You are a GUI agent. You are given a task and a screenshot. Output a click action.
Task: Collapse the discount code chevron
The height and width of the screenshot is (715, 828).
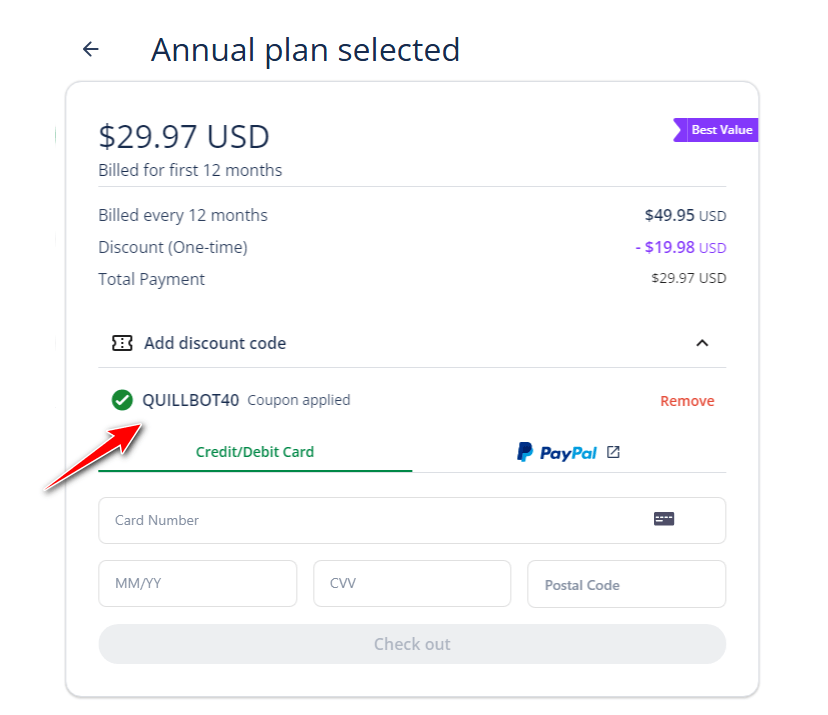[702, 343]
